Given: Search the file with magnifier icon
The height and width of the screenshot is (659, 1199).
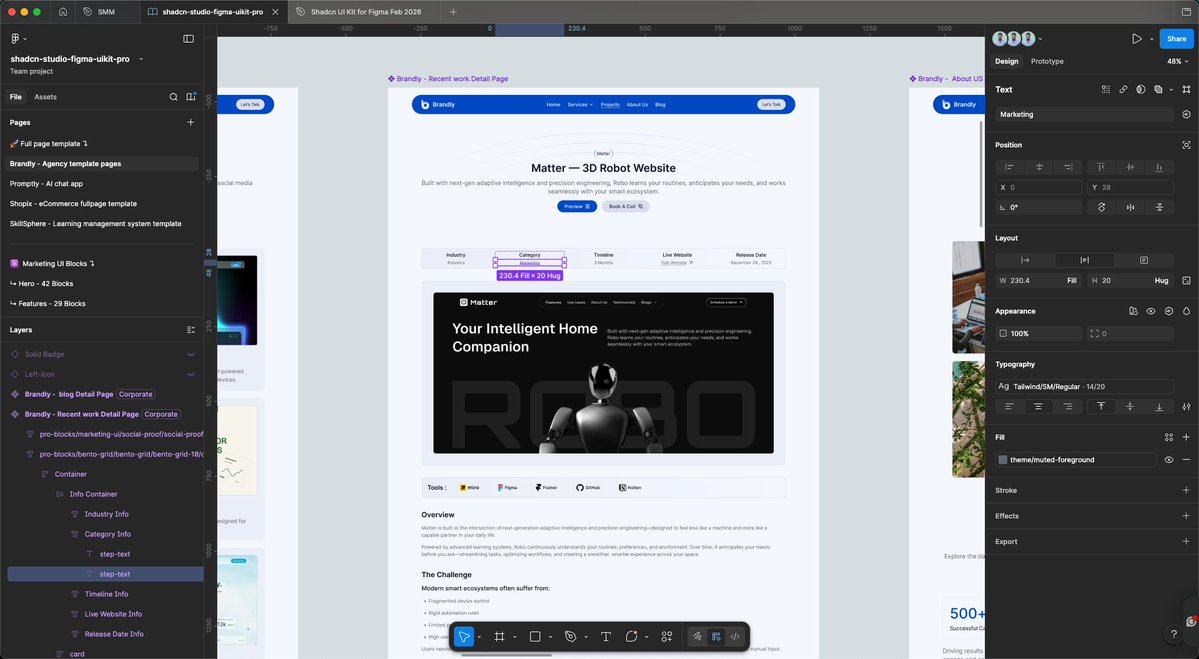Looking at the screenshot, I should point(174,97).
